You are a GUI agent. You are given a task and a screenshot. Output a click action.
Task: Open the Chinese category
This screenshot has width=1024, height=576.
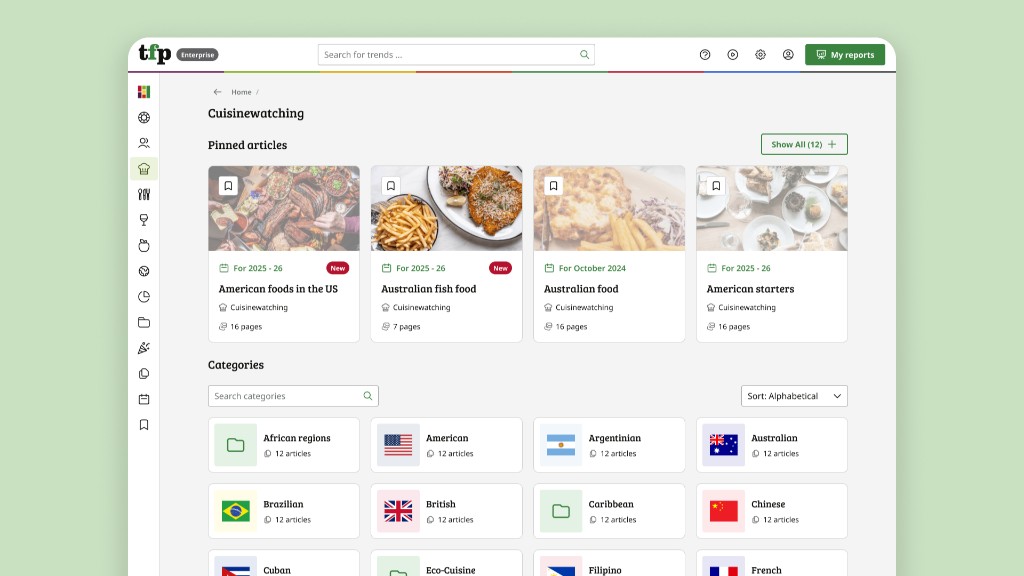(x=772, y=511)
